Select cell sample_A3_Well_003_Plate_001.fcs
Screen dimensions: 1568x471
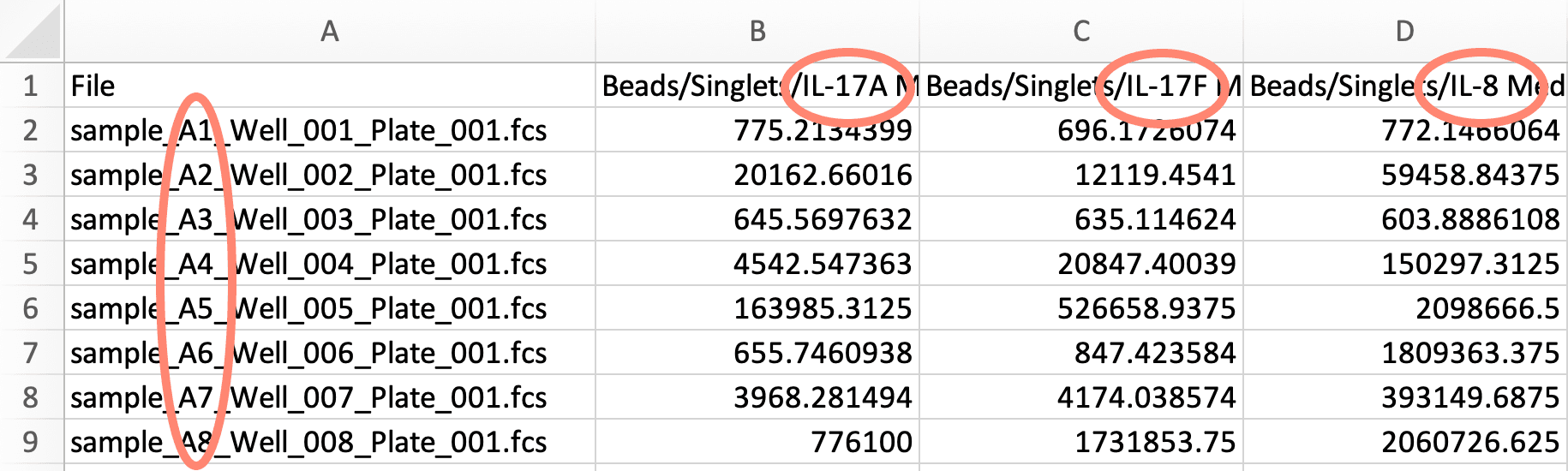pos(330,219)
